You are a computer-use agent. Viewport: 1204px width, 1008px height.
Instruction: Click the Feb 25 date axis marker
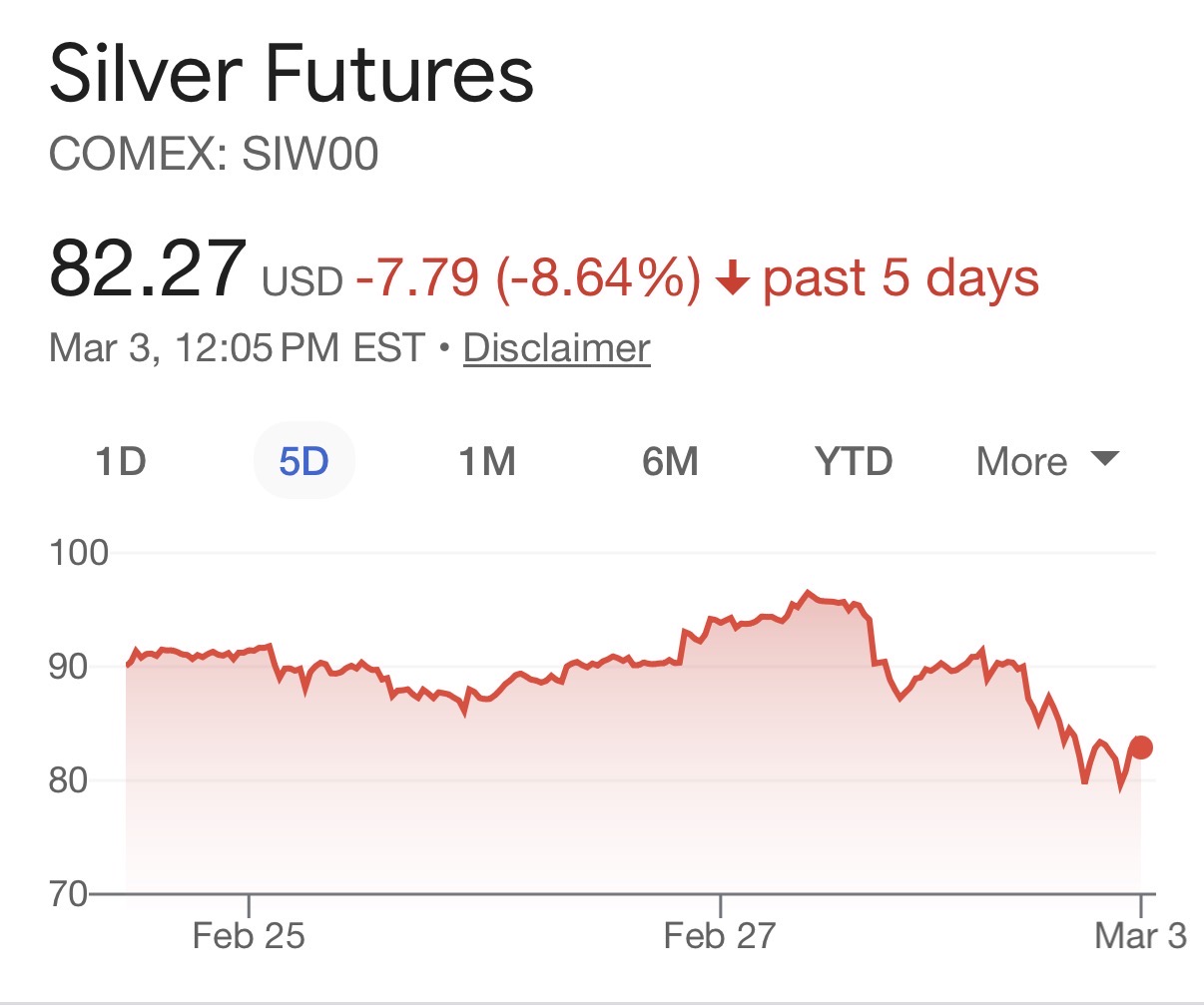[249, 935]
